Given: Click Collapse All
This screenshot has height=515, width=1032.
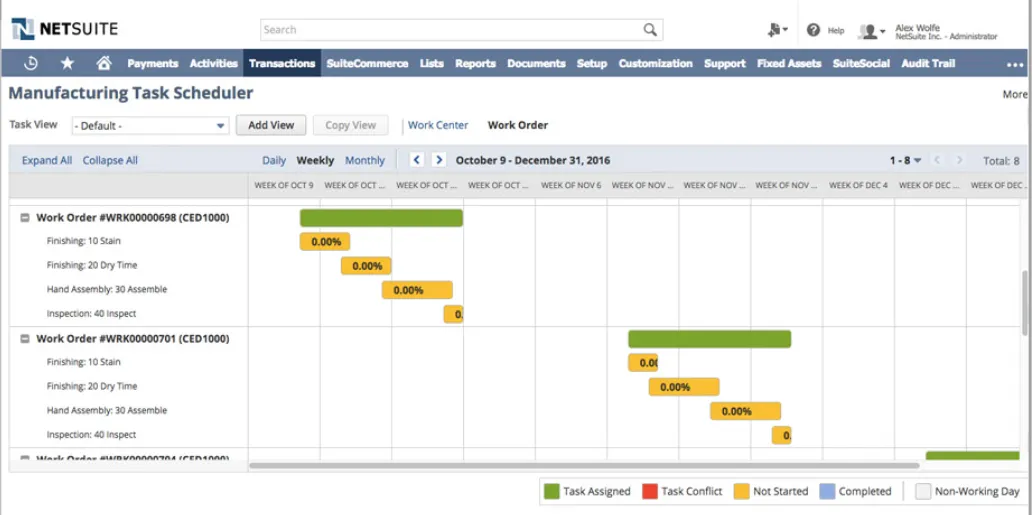Looking at the screenshot, I should coord(110,160).
